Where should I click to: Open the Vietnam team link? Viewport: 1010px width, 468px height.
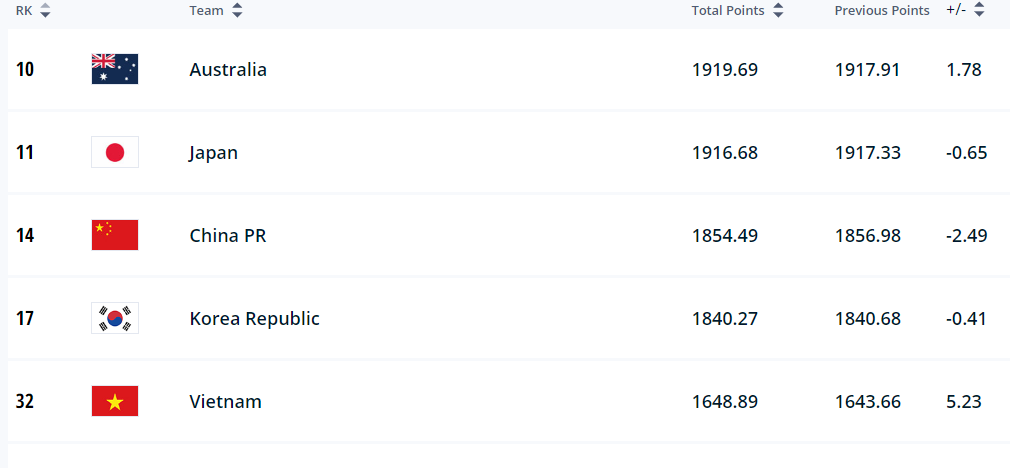[225, 402]
